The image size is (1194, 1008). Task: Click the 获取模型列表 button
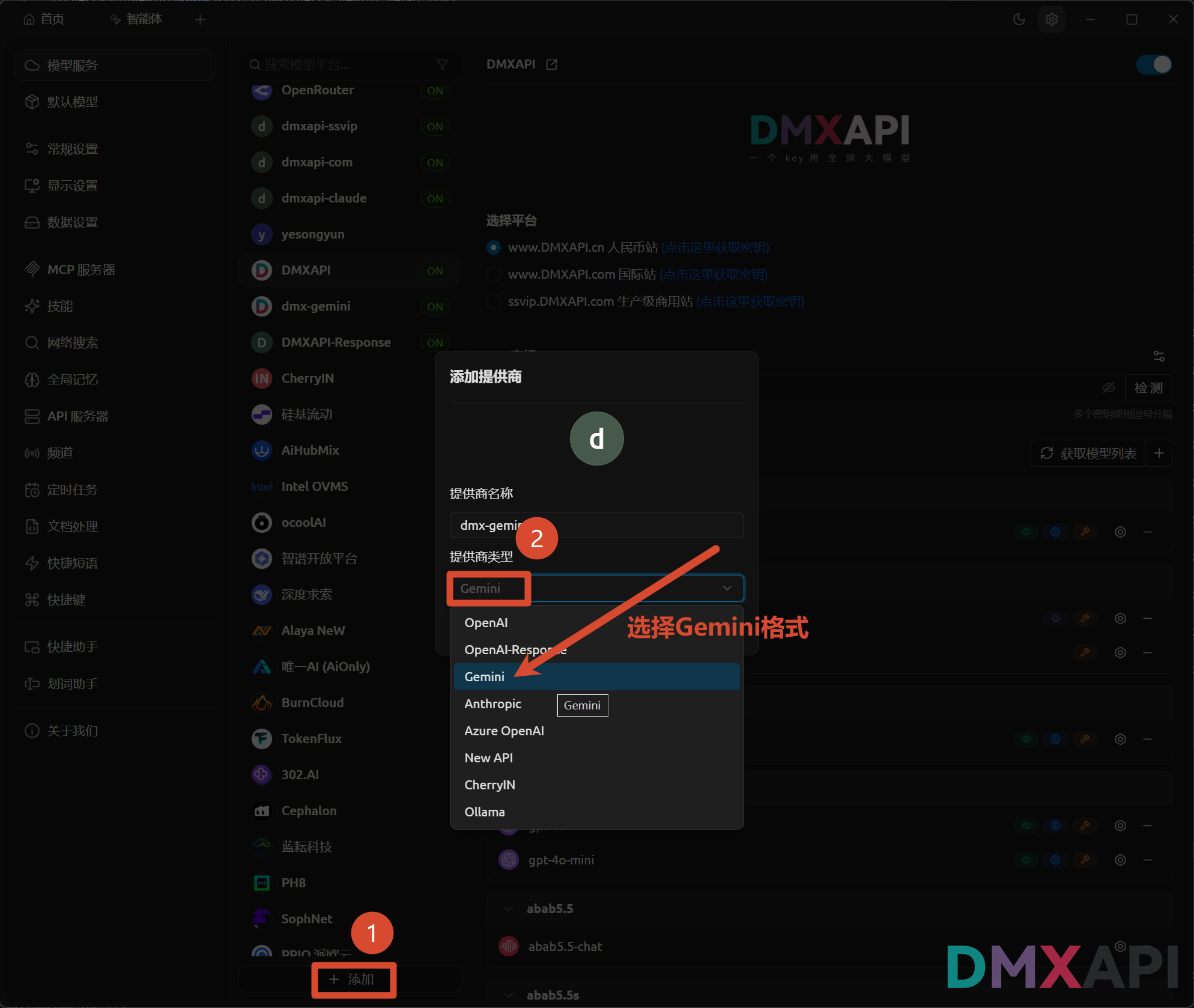pyautogui.click(x=1088, y=453)
